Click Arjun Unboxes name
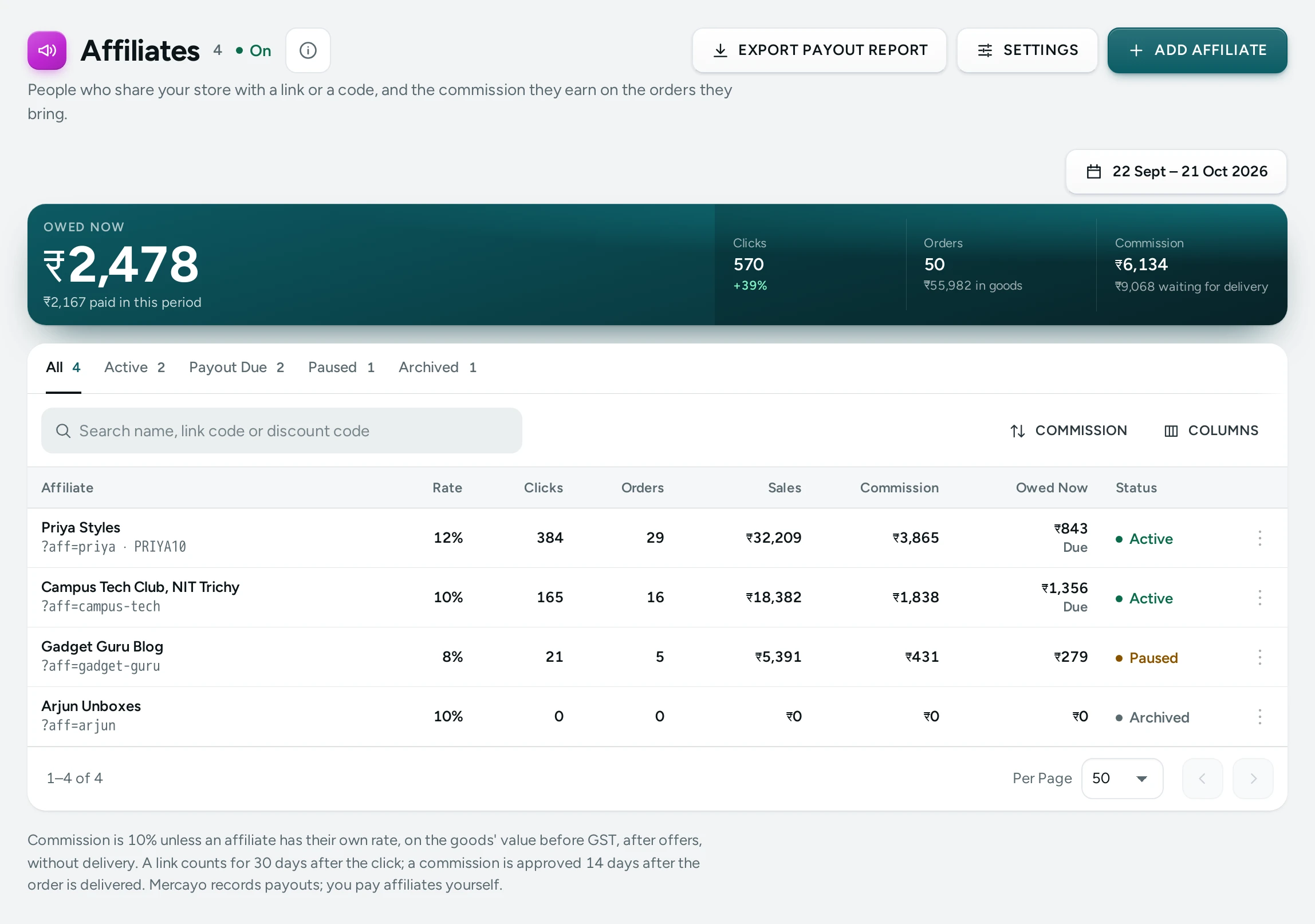 (x=91, y=706)
